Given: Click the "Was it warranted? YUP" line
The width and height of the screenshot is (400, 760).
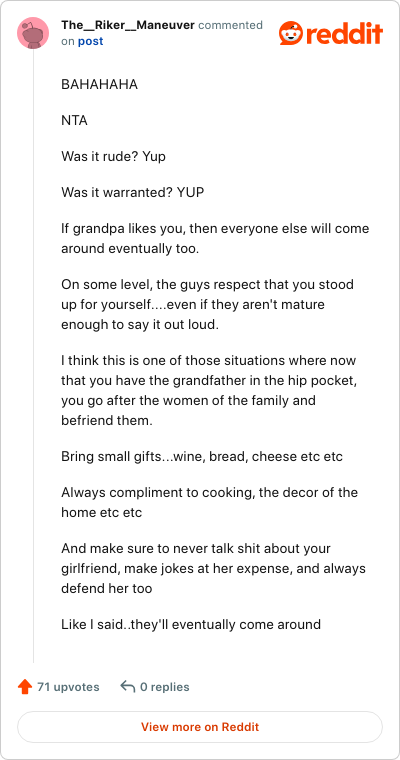Looking at the screenshot, I should coord(132,192).
